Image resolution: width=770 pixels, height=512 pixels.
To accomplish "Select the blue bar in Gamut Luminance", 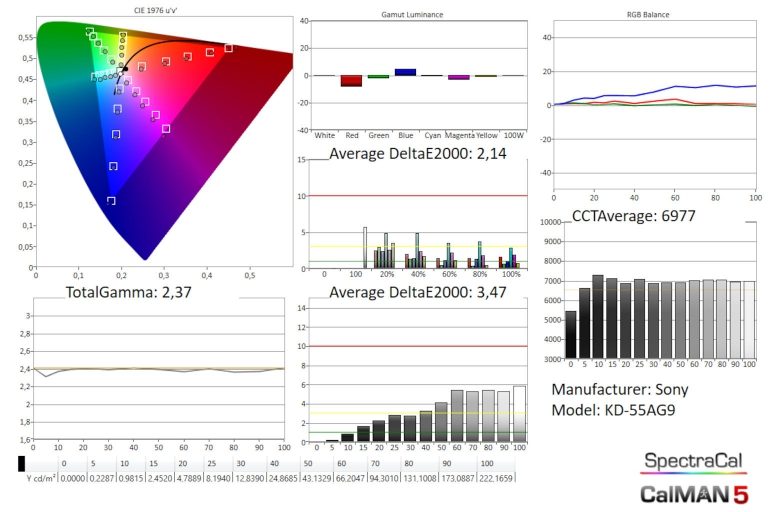I will (x=404, y=72).
